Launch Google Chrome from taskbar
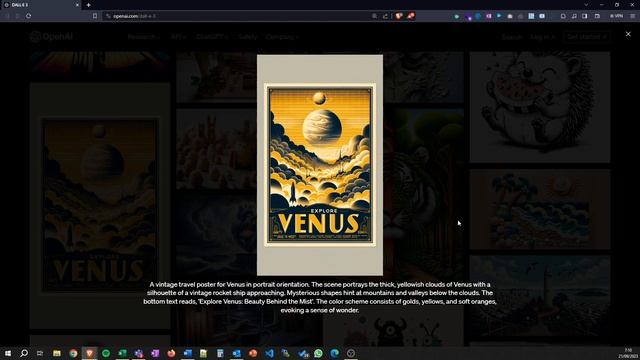Image resolution: width=640 pixels, height=360 pixels. tap(73, 353)
